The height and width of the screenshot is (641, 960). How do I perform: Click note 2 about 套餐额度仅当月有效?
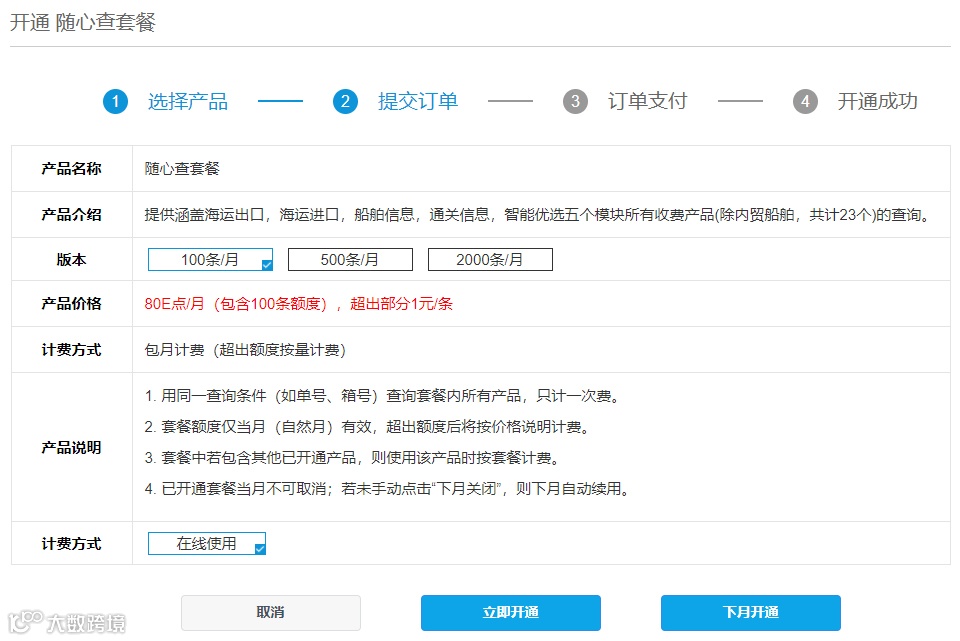[x=369, y=427]
